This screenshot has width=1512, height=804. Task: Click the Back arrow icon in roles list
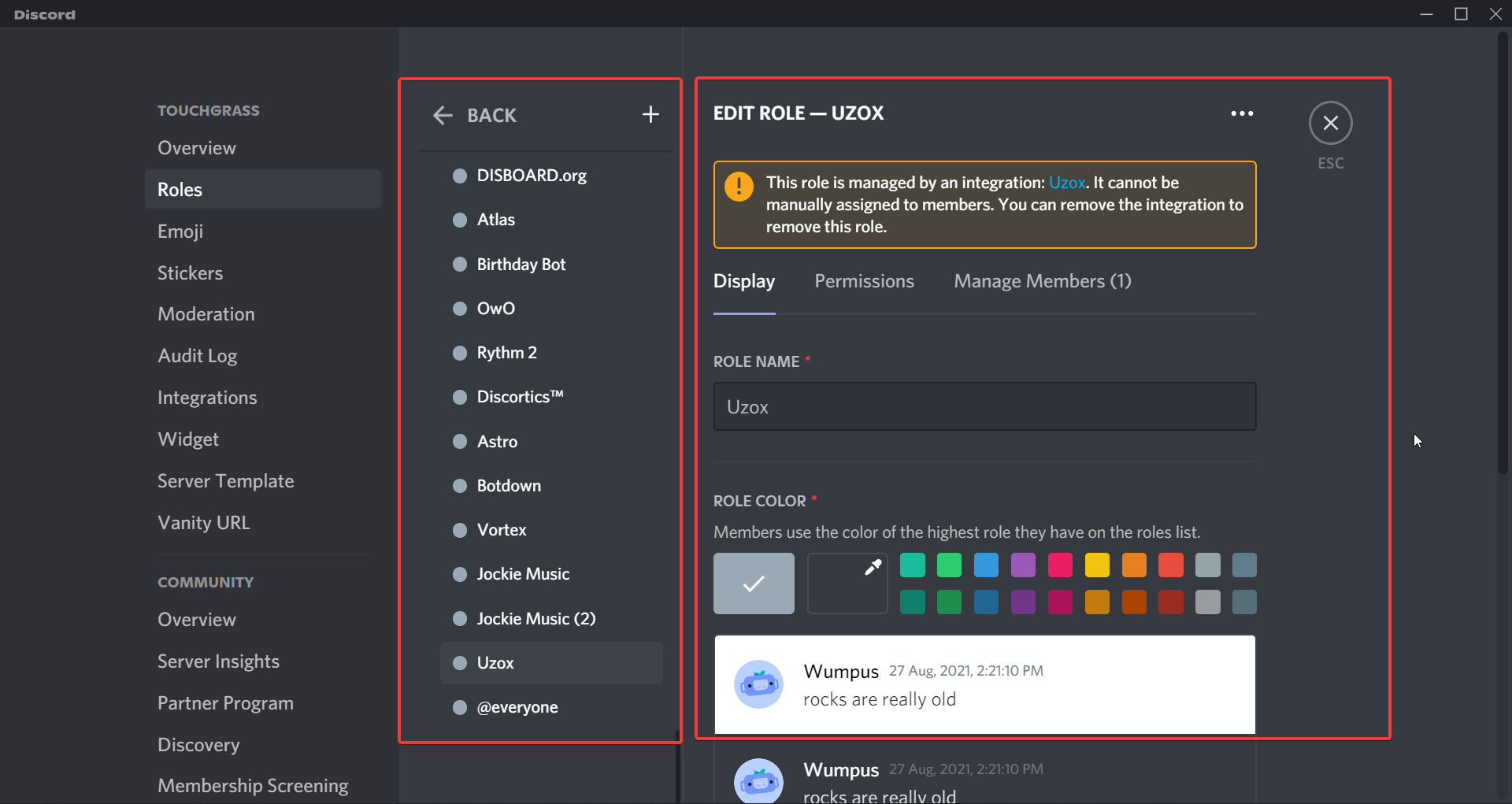(x=443, y=115)
